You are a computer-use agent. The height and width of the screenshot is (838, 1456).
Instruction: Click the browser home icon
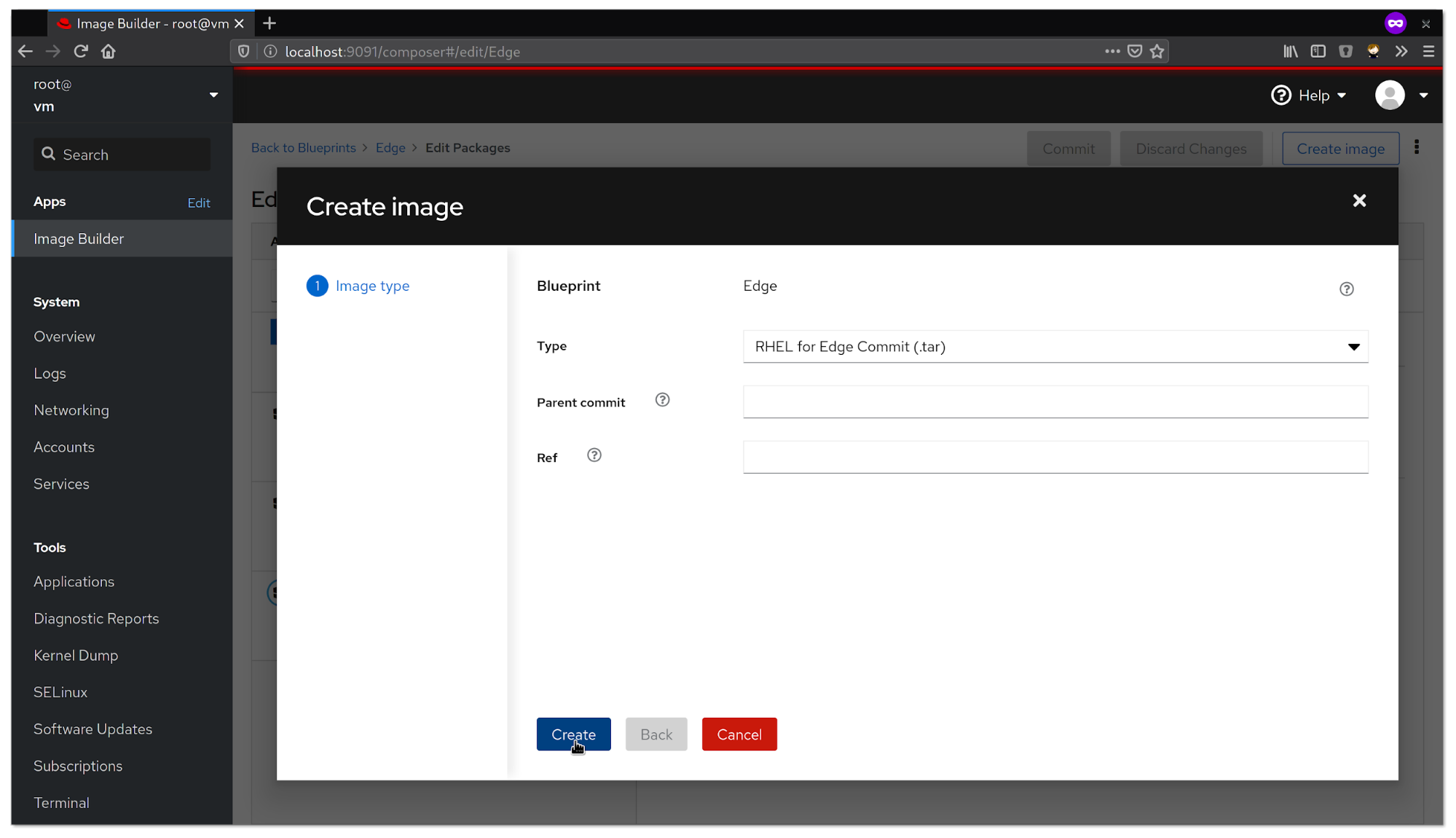[109, 52]
